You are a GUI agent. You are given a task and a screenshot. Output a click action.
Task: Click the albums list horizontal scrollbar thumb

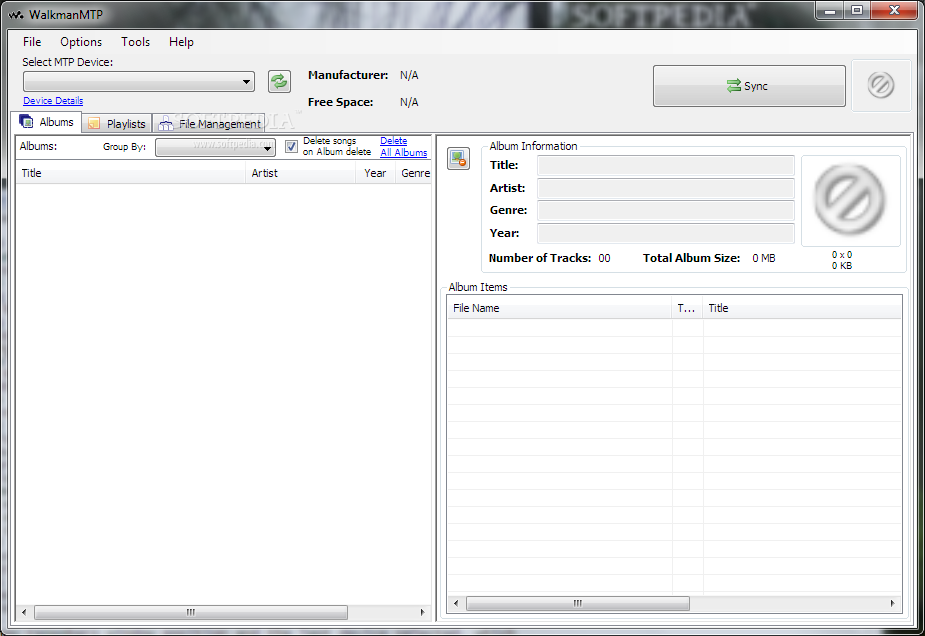pos(191,612)
